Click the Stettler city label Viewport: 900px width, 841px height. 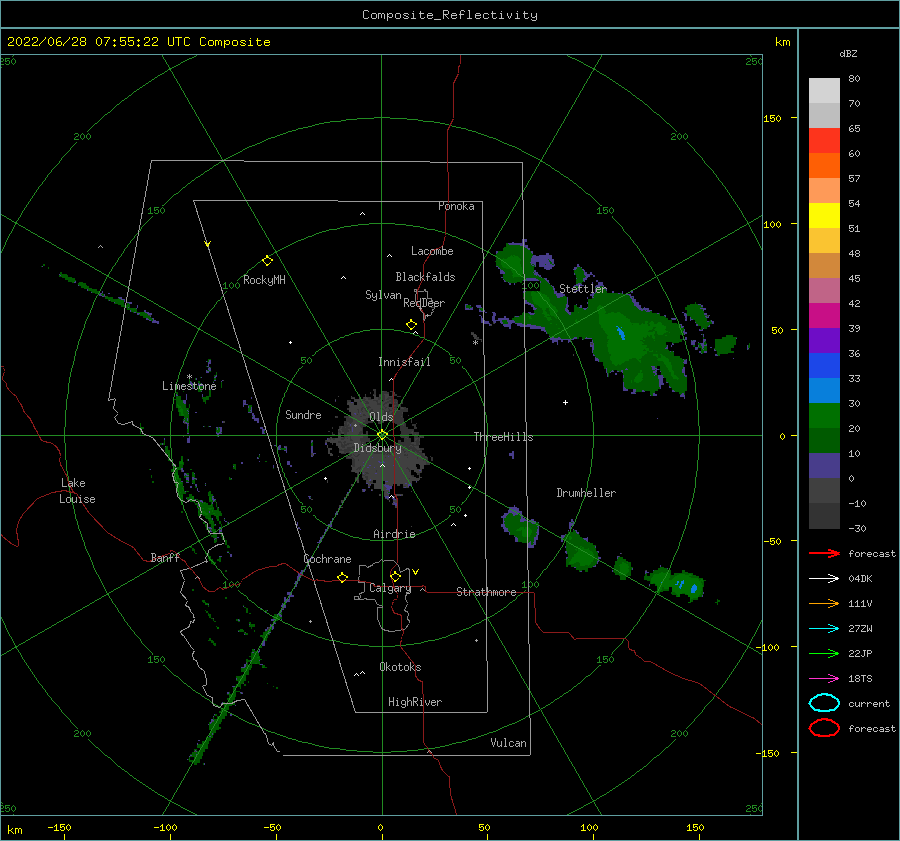pos(583,289)
